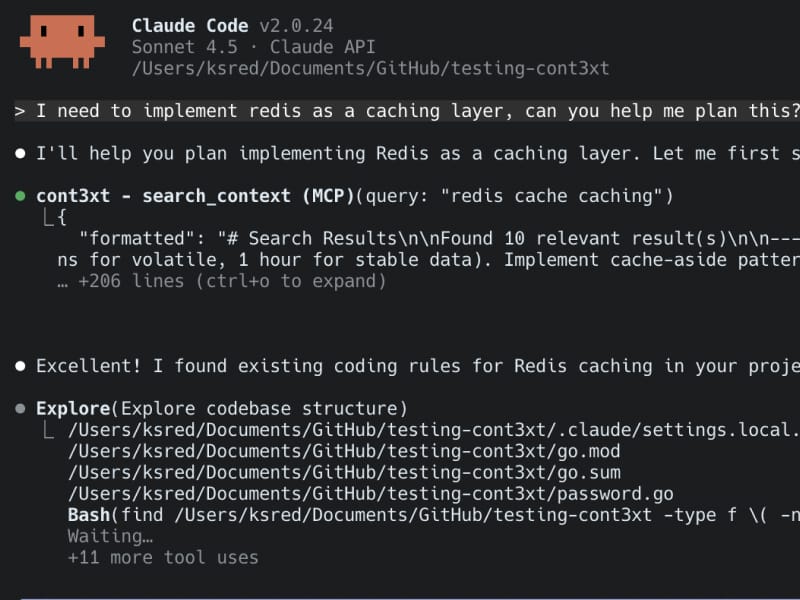Click the tree bracket before the JSON output
800x600 pixels.
pos(48,217)
